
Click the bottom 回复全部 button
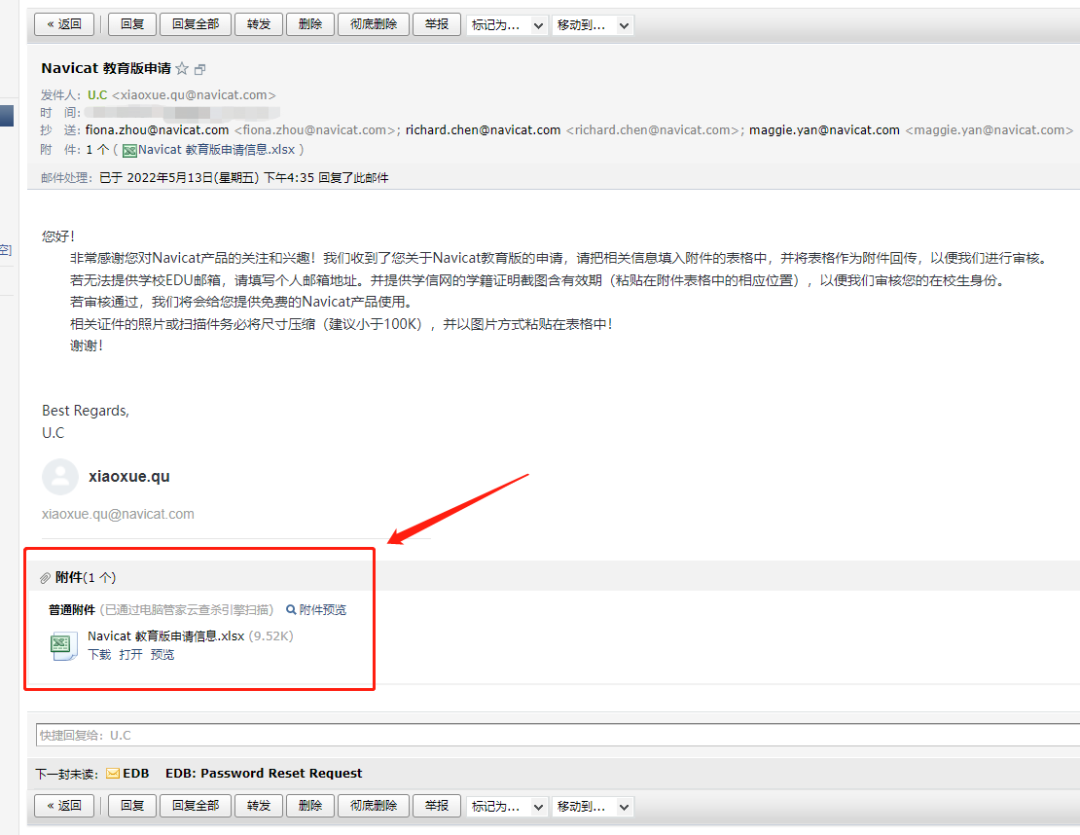[196, 805]
